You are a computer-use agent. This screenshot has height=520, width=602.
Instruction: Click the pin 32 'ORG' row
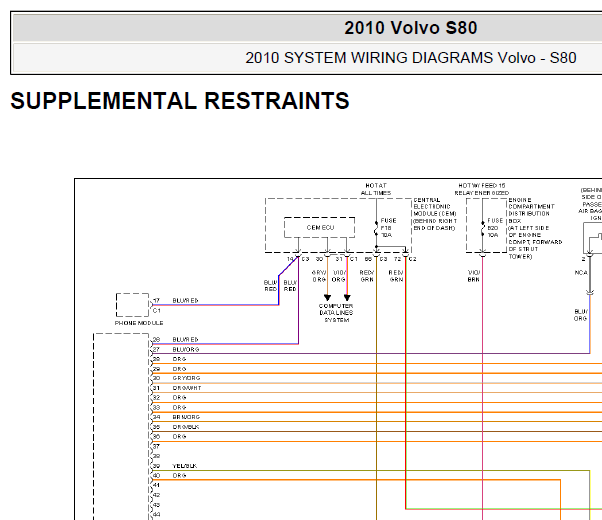click(170, 397)
